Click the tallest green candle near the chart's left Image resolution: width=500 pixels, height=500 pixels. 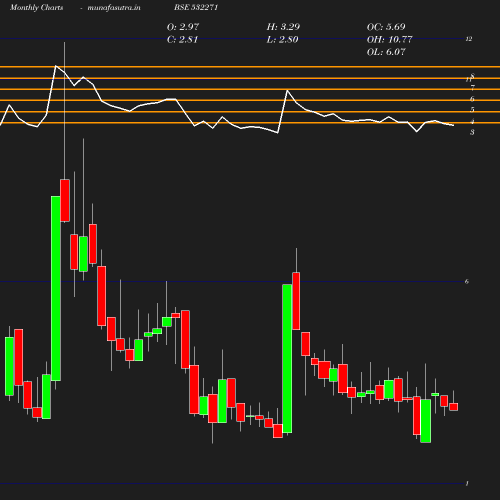pos(56,288)
